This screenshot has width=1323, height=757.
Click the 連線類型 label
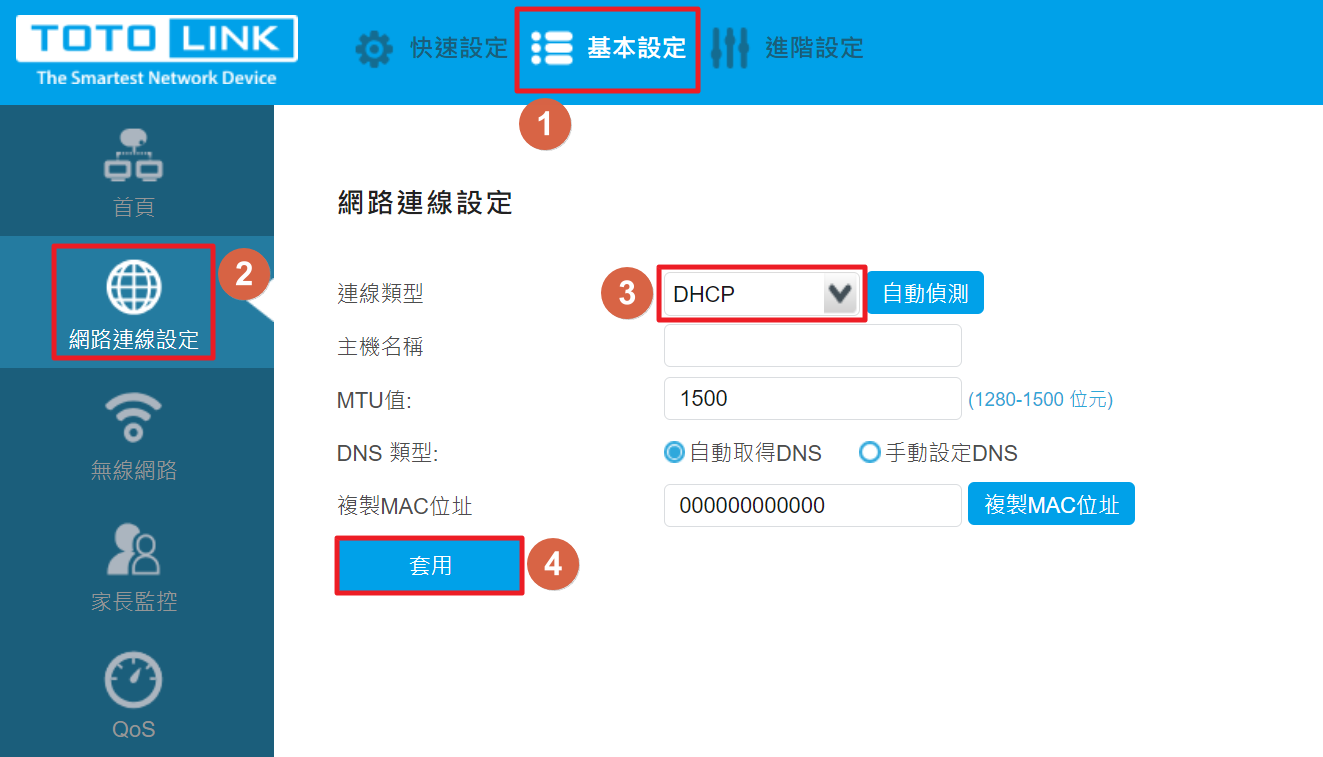click(x=381, y=294)
